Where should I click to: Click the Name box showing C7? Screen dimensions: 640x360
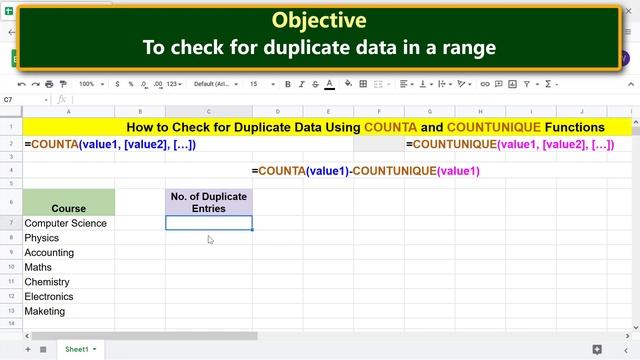click(25, 100)
